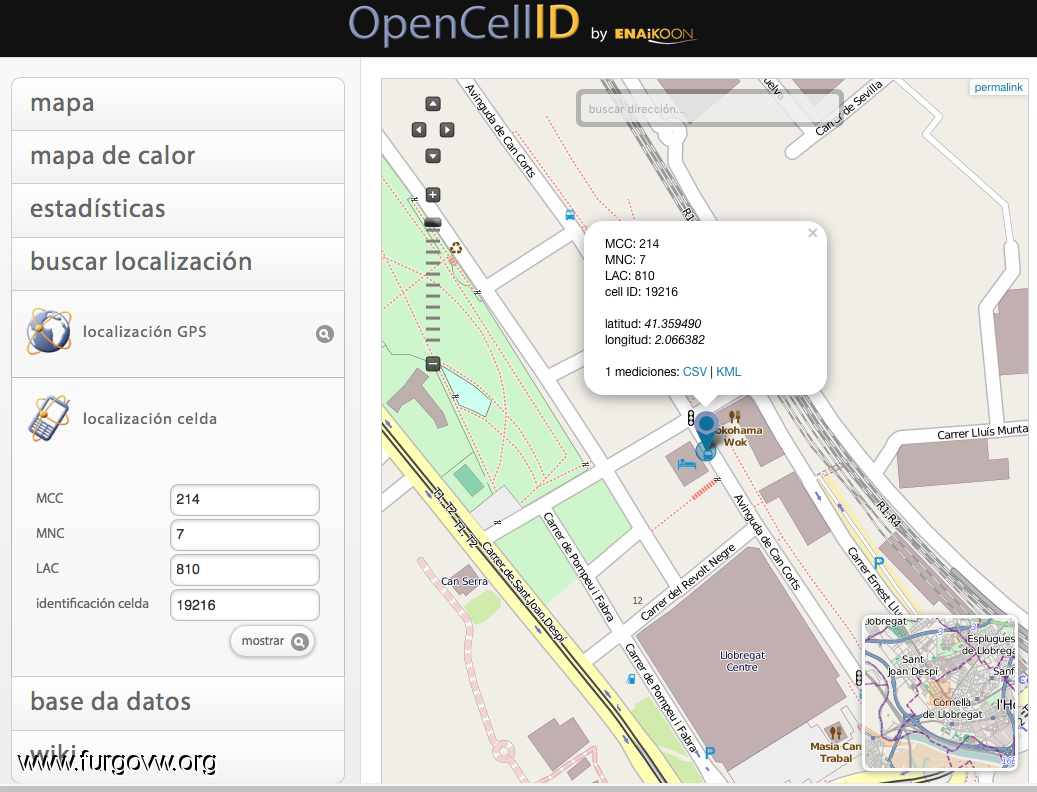
Task: Zoom out using the minus button
Action: tap(433, 364)
